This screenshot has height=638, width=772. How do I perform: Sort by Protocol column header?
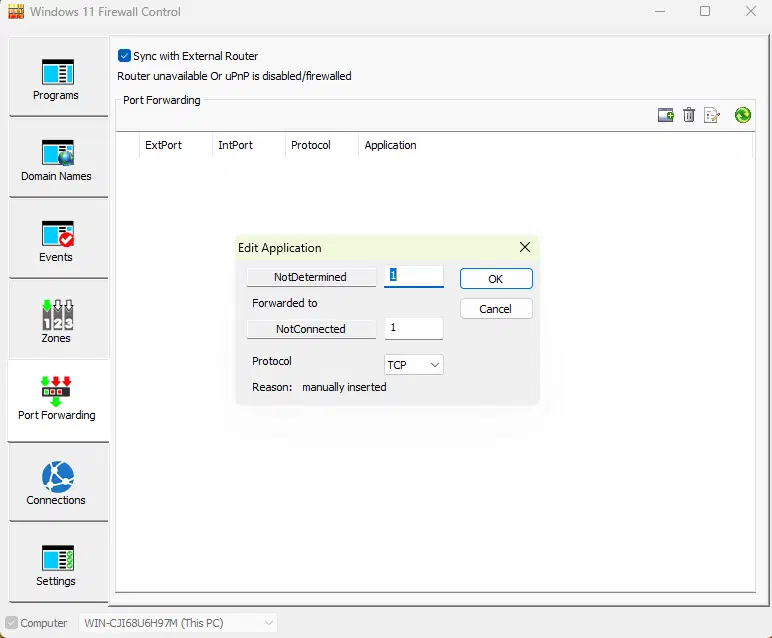coord(322,145)
